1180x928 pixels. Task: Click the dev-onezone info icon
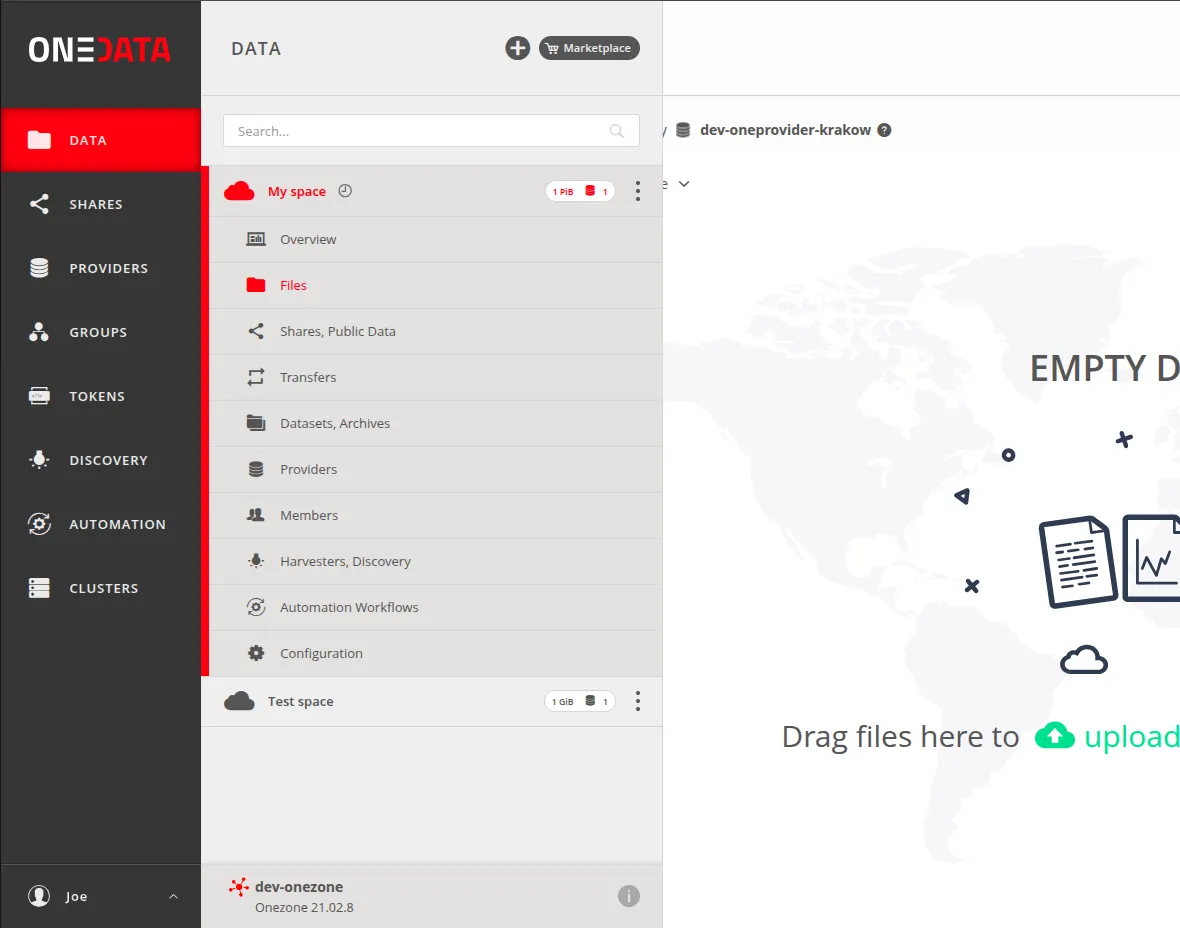click(628, 896)
